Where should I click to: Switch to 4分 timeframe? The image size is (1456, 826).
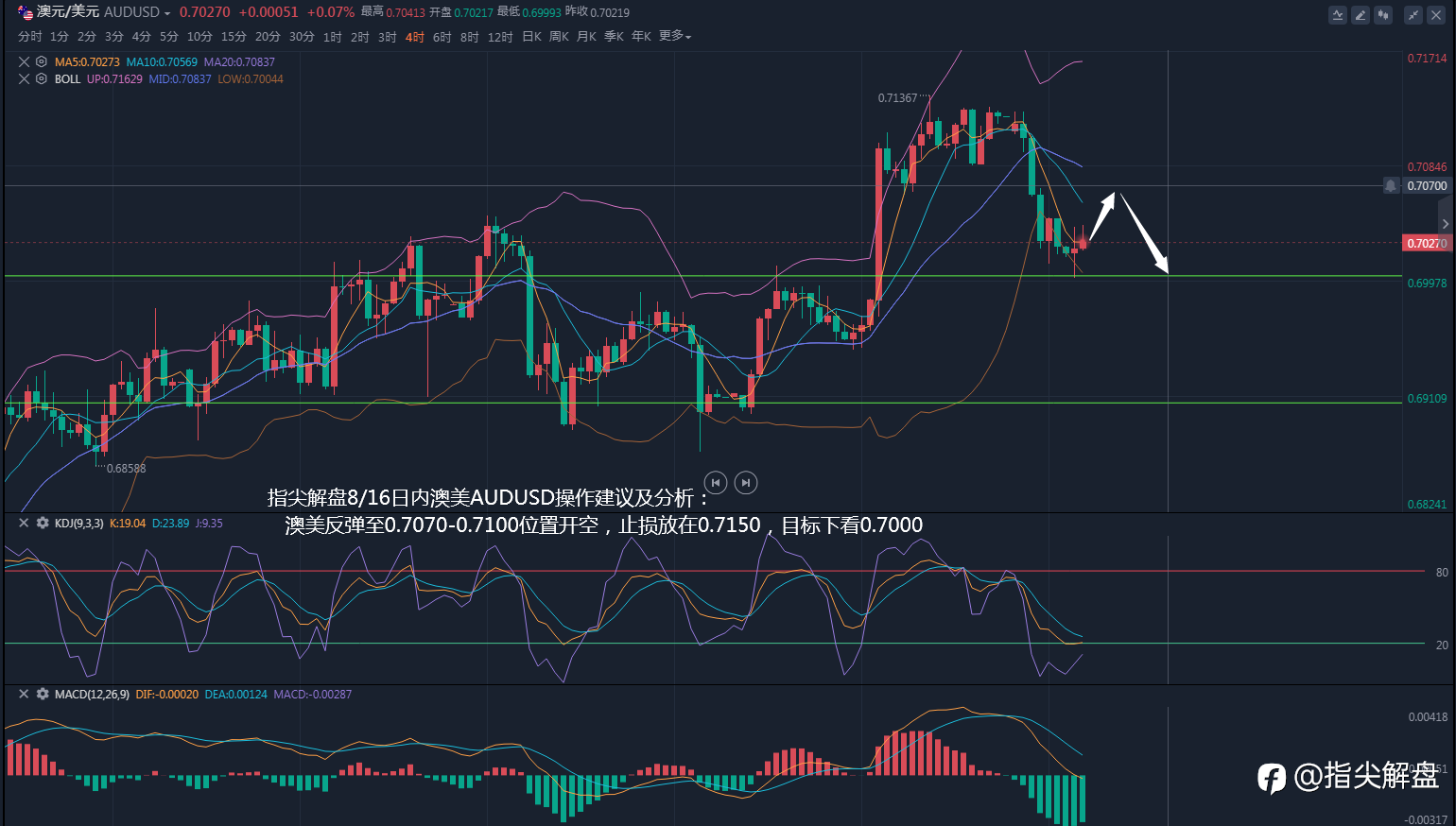point(142,36)
